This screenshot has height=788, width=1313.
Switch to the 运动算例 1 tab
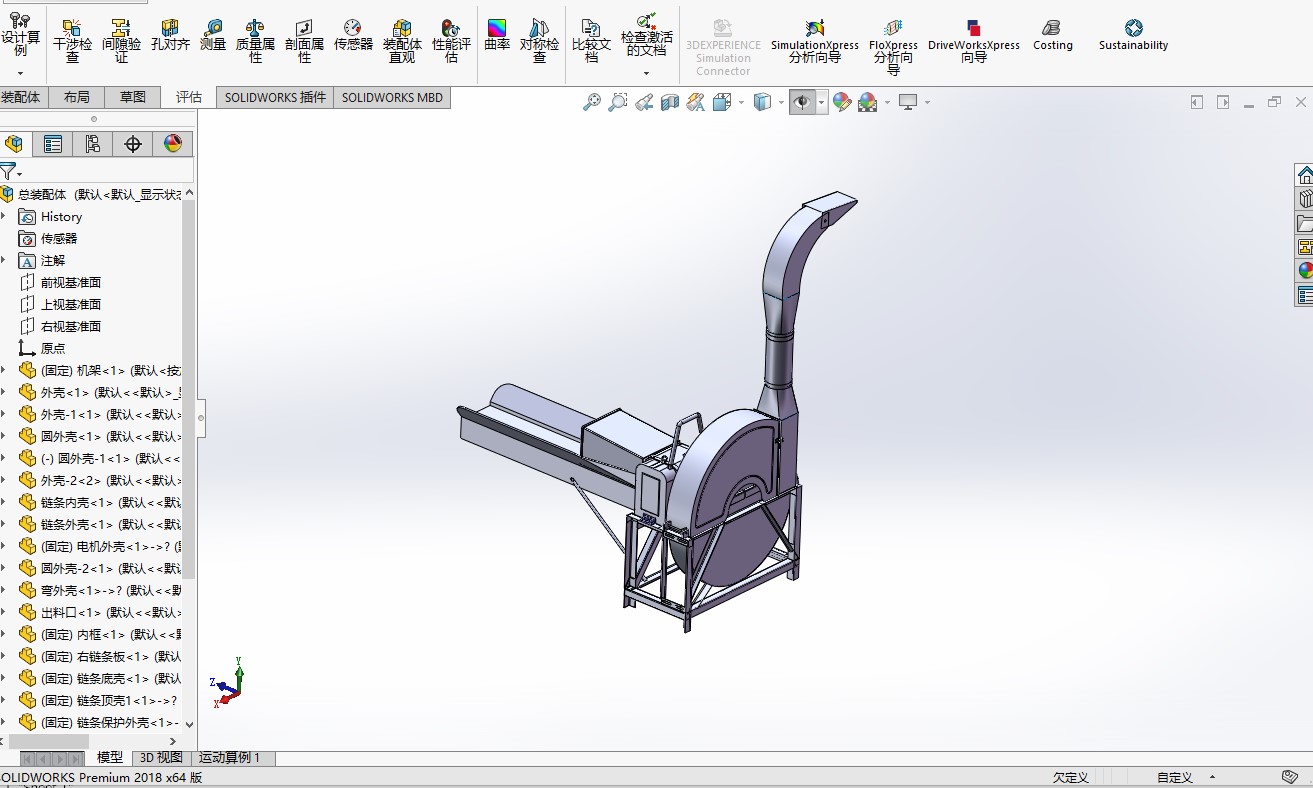tap(230, 758)
